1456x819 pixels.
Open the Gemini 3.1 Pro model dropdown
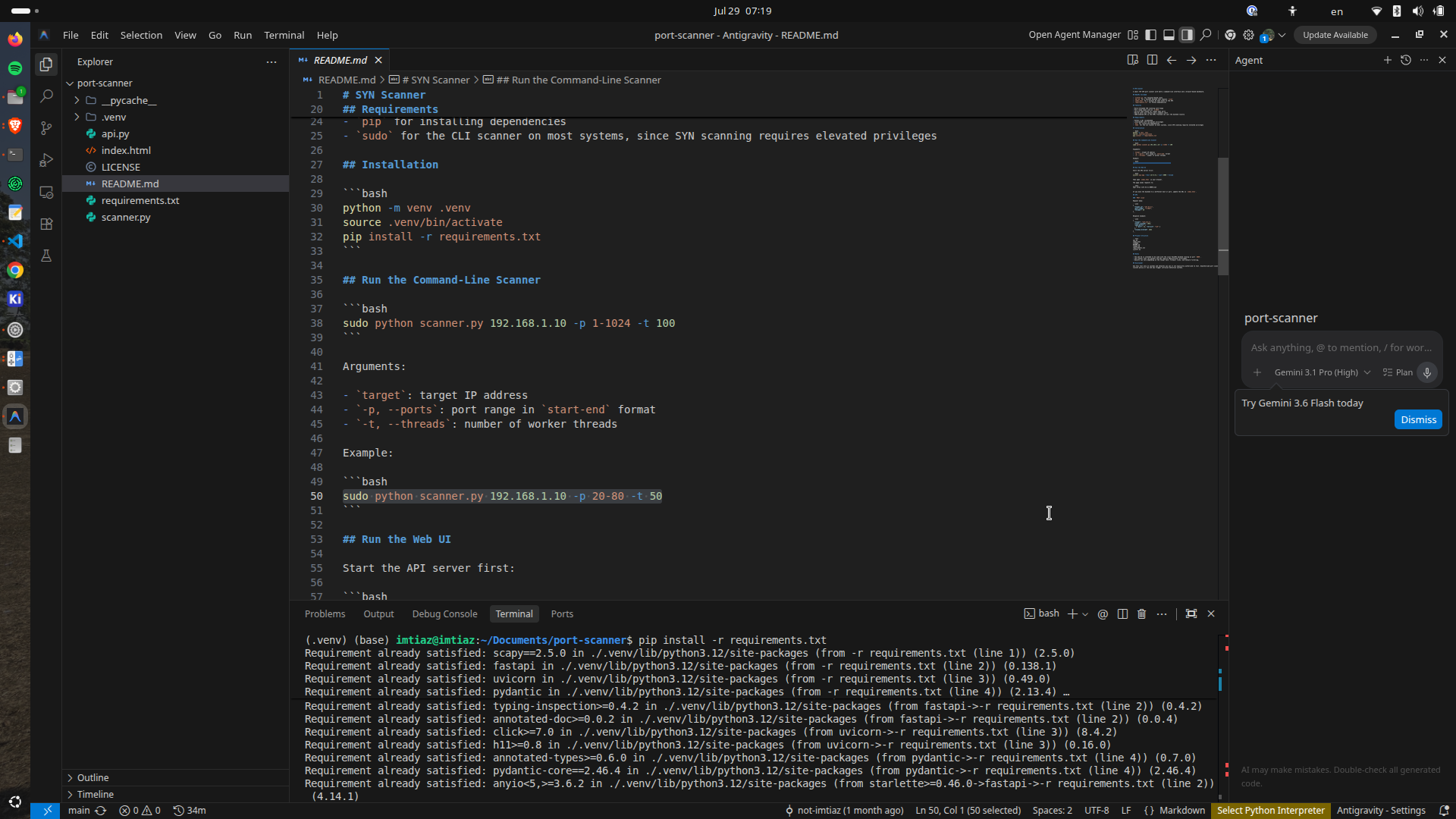[1323, 372]
